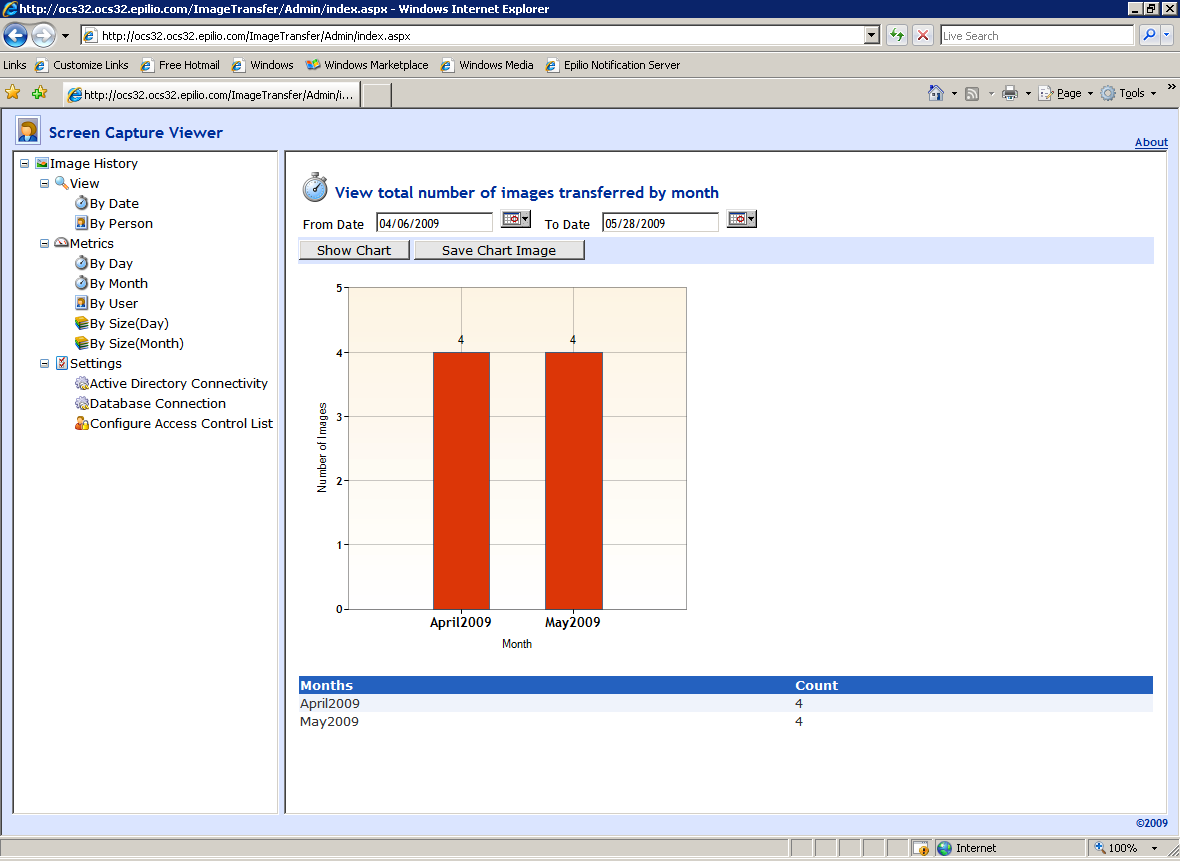The width and height of the screenshot is (1180, 861).
Task: Click the April2009 red chart bar
Action: tap(461, 480)
